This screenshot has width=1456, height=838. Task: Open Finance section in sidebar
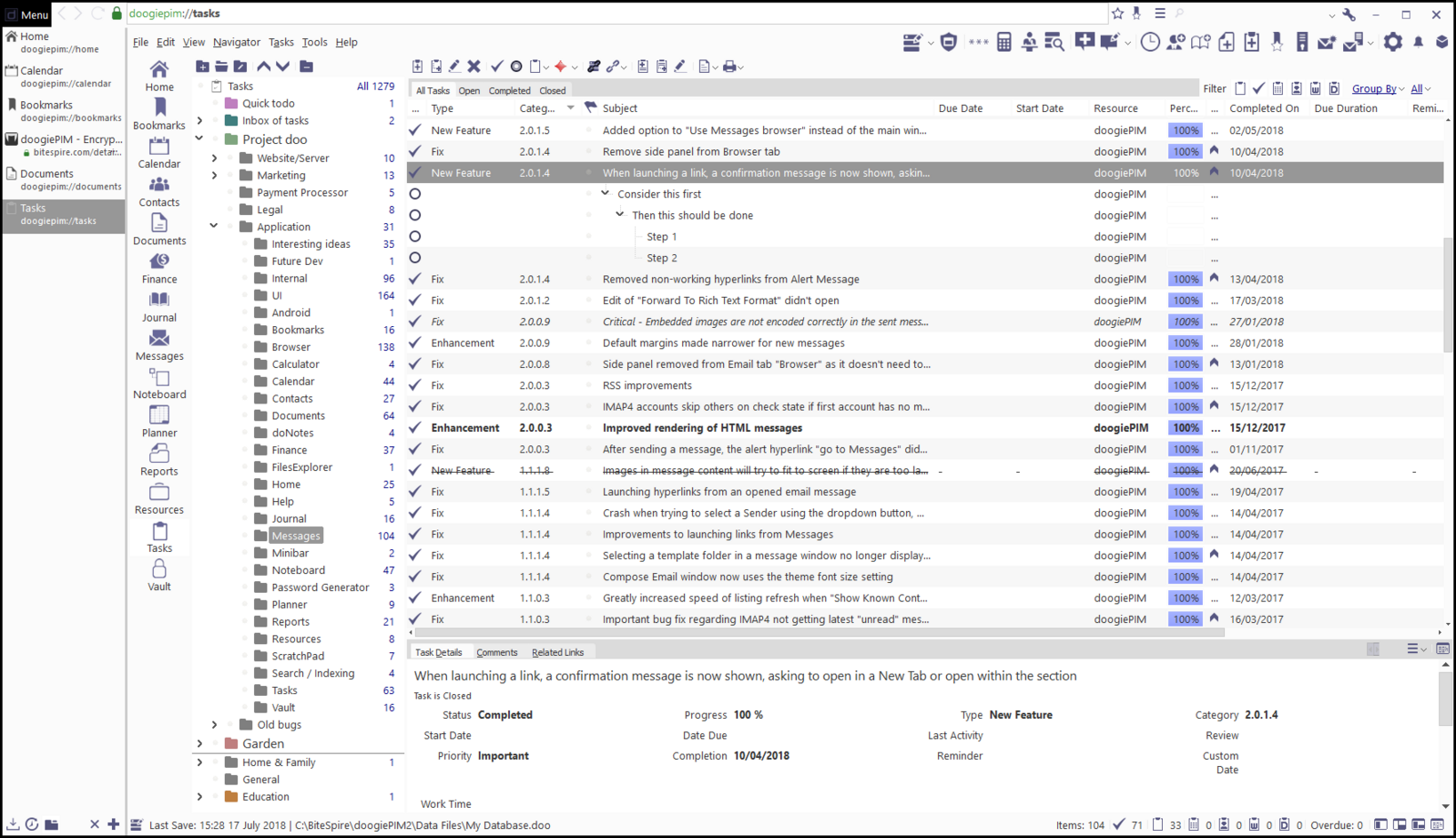coord(159,269)
